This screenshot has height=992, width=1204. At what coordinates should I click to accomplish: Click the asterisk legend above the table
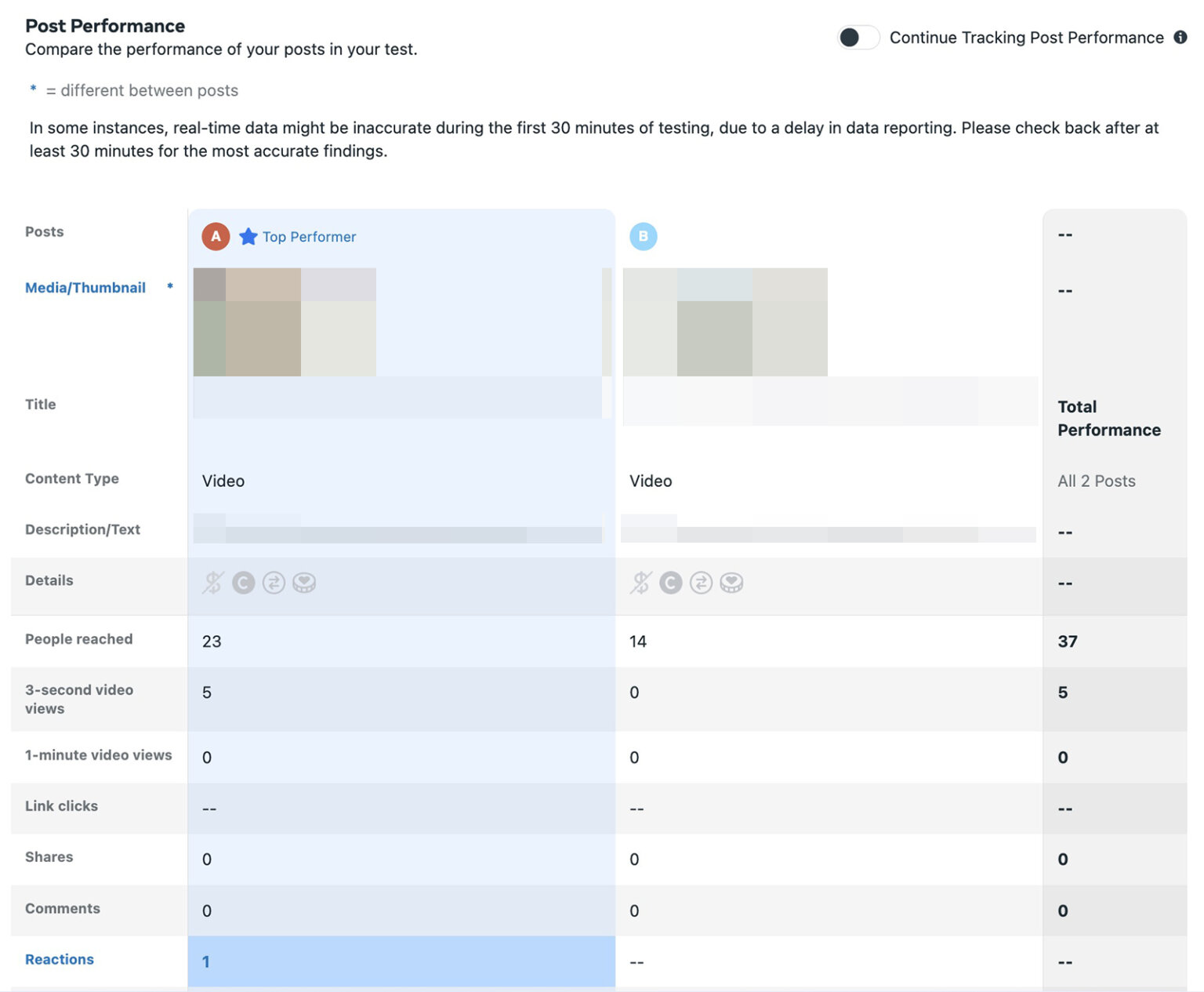click(33, 89)
